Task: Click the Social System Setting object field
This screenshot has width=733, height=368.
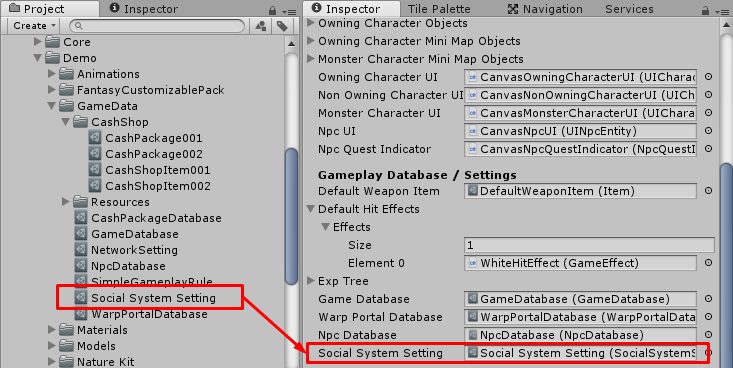Action: click(x=580, y=353)
